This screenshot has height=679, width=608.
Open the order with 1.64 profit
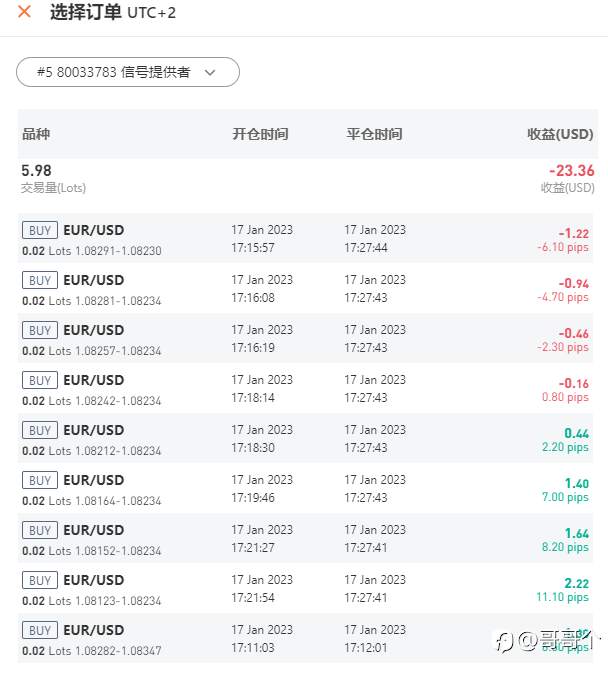tap(305, 538)
